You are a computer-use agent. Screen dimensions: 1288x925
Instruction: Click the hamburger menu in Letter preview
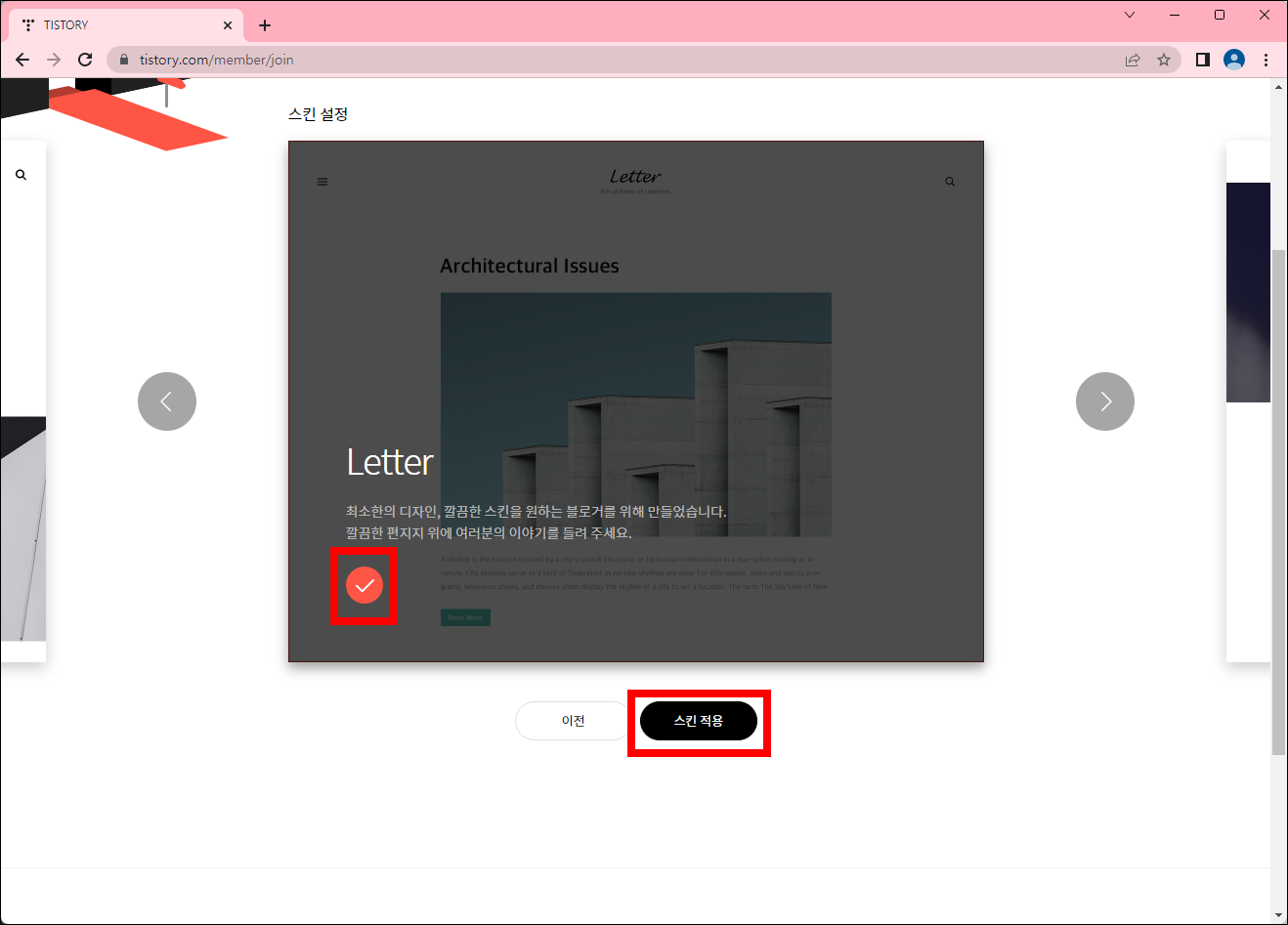[322, 182]
